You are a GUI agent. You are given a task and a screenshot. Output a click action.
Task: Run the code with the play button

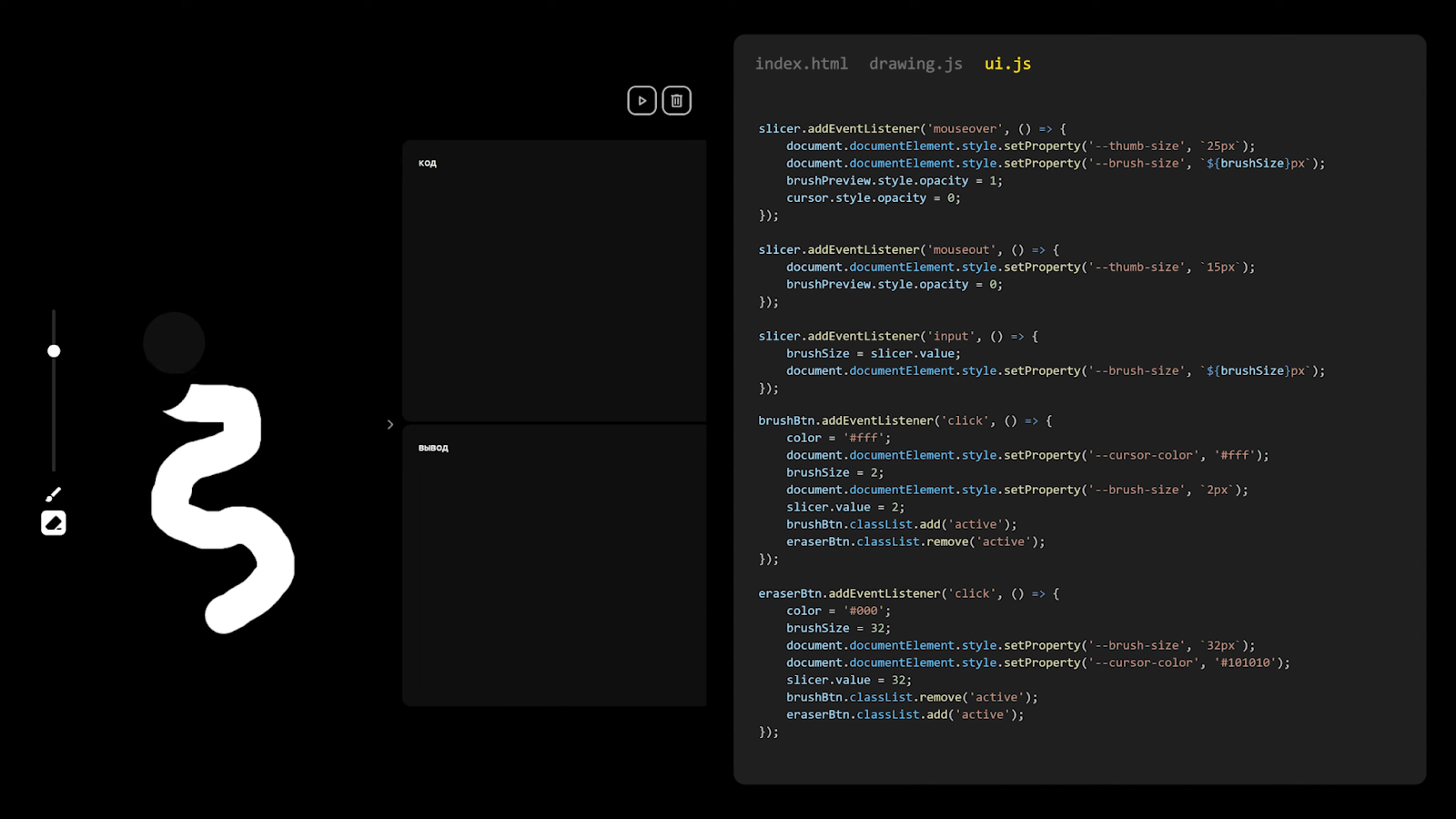[642, 100]
